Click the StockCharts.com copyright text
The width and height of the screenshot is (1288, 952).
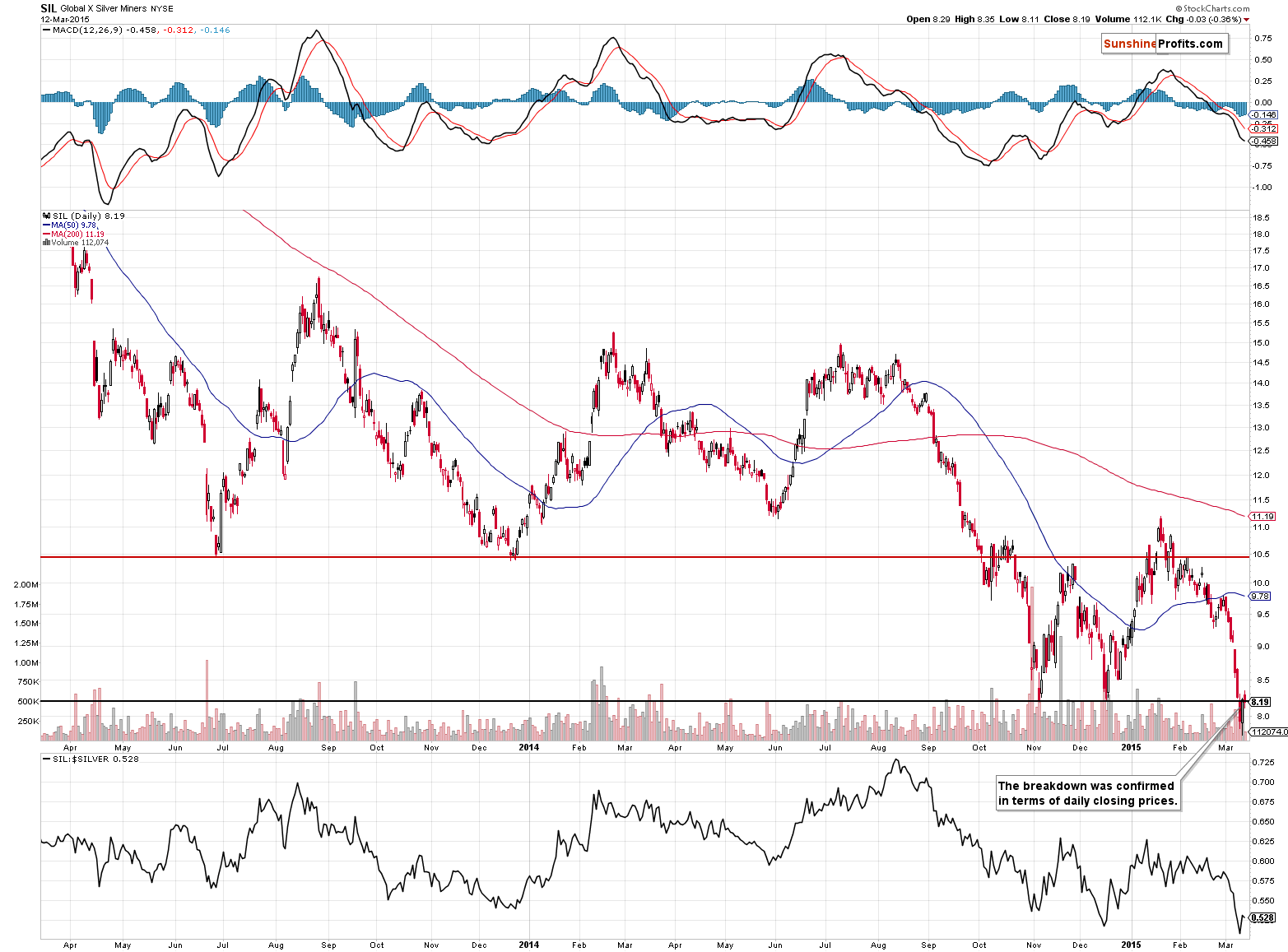pyautogui.click(x=1213, y=8)
